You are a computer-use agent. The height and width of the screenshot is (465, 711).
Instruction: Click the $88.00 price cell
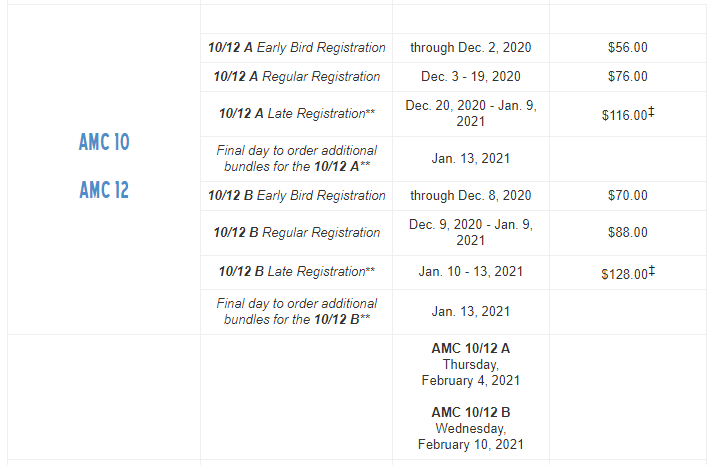[x=628, y=233]
